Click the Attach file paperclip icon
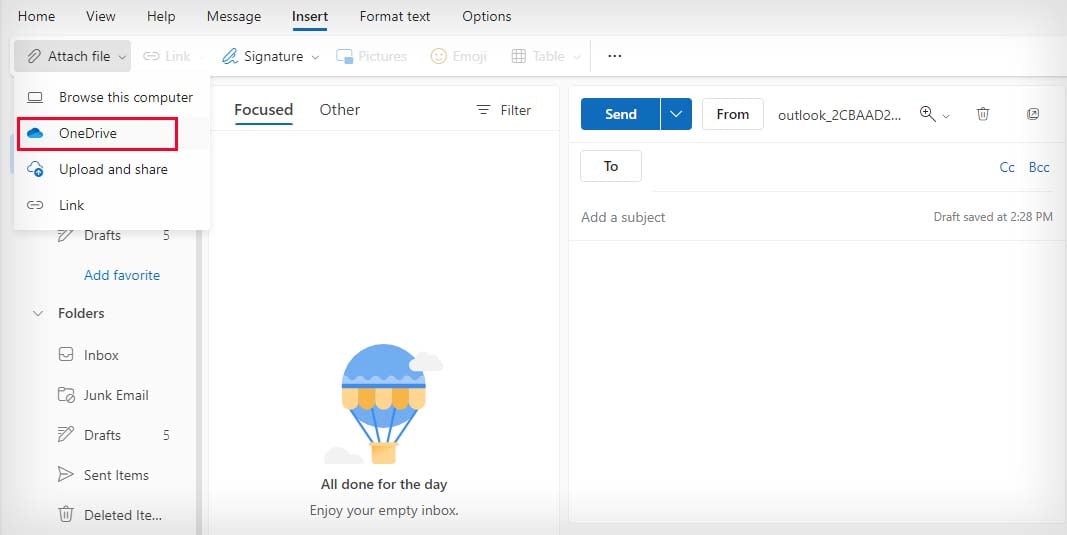The image size is (1067, 535). point(34,57)
